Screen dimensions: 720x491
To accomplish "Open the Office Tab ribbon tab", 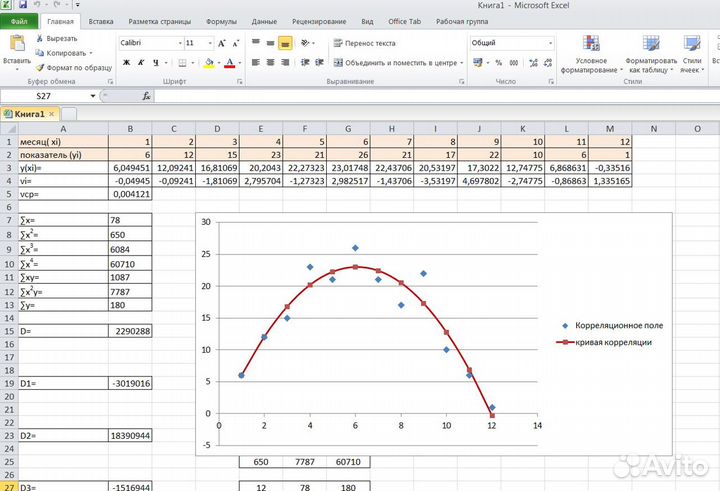I will (404, 21).
